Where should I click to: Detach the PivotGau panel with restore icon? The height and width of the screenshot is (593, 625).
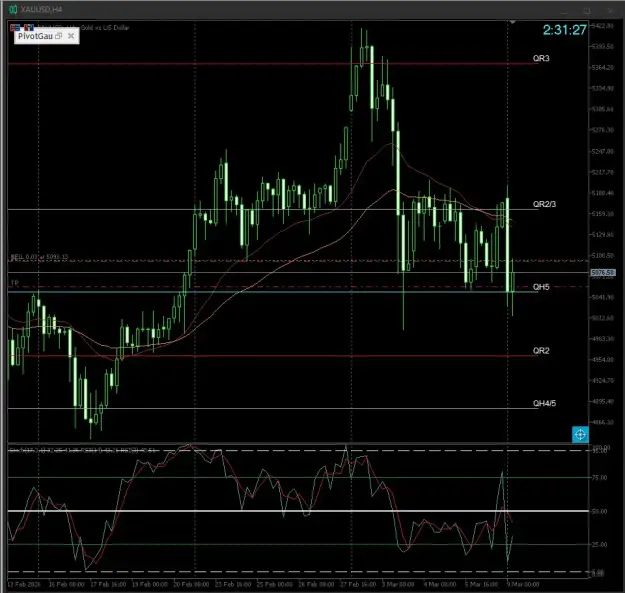point(59,36)
